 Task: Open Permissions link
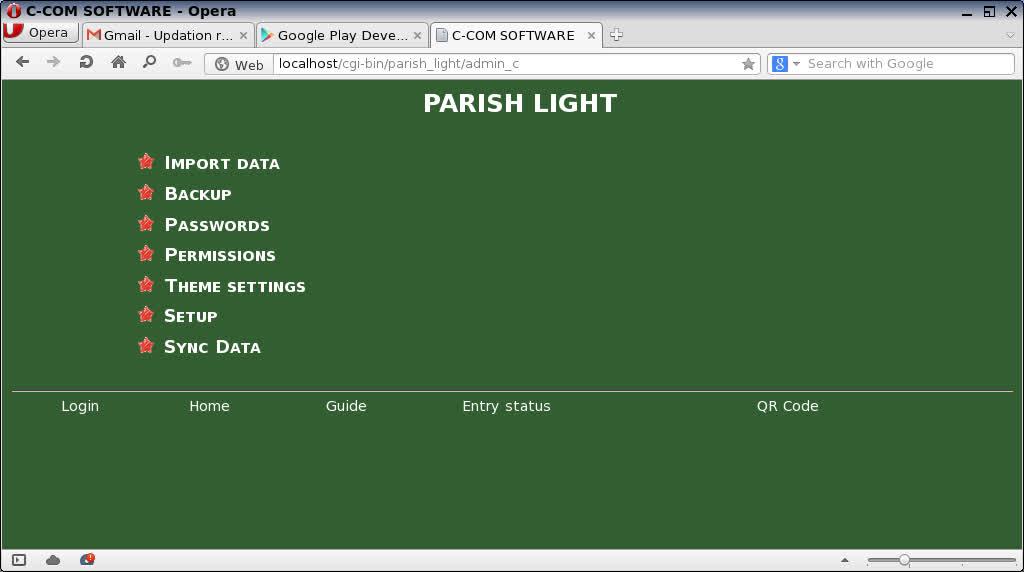(220, 255)
